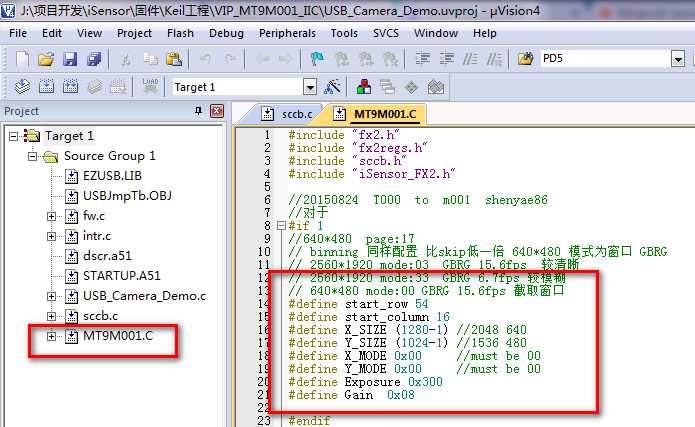Viewport: 695px width, 427px height.
Task: Save the current file with disk icon
Action: point(70,59)
